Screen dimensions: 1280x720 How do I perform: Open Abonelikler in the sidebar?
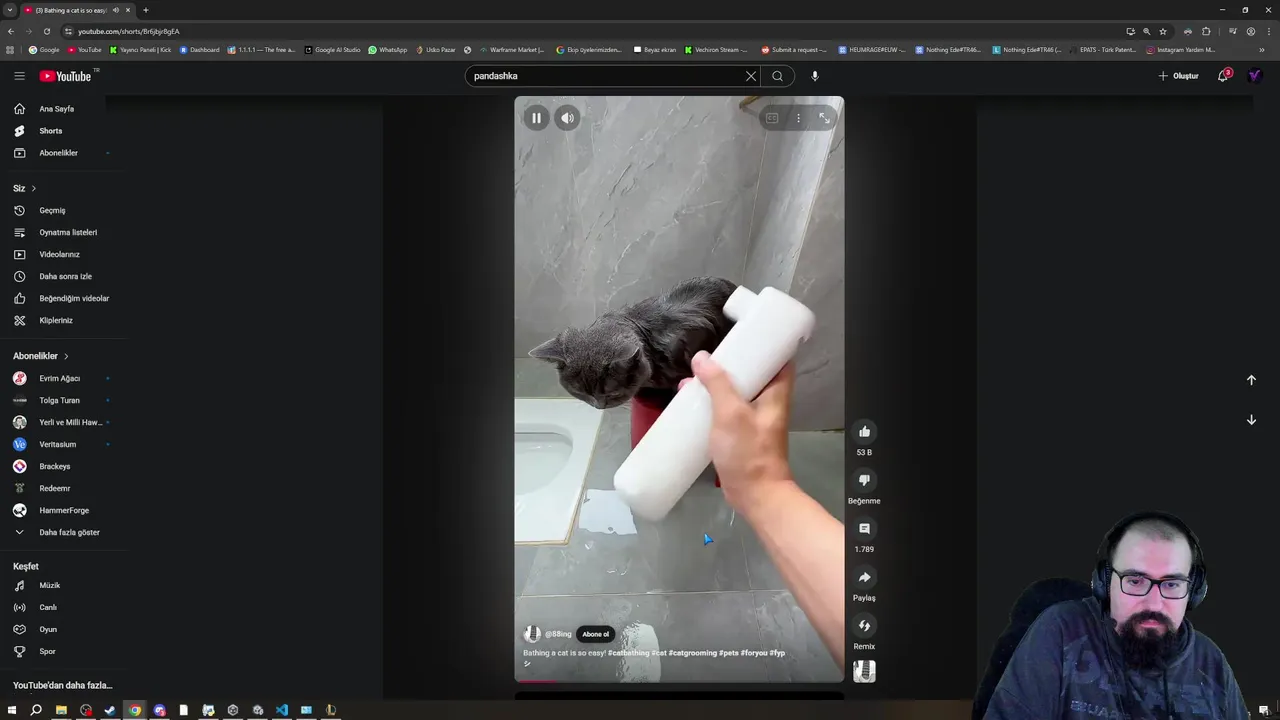coord(60,153)
